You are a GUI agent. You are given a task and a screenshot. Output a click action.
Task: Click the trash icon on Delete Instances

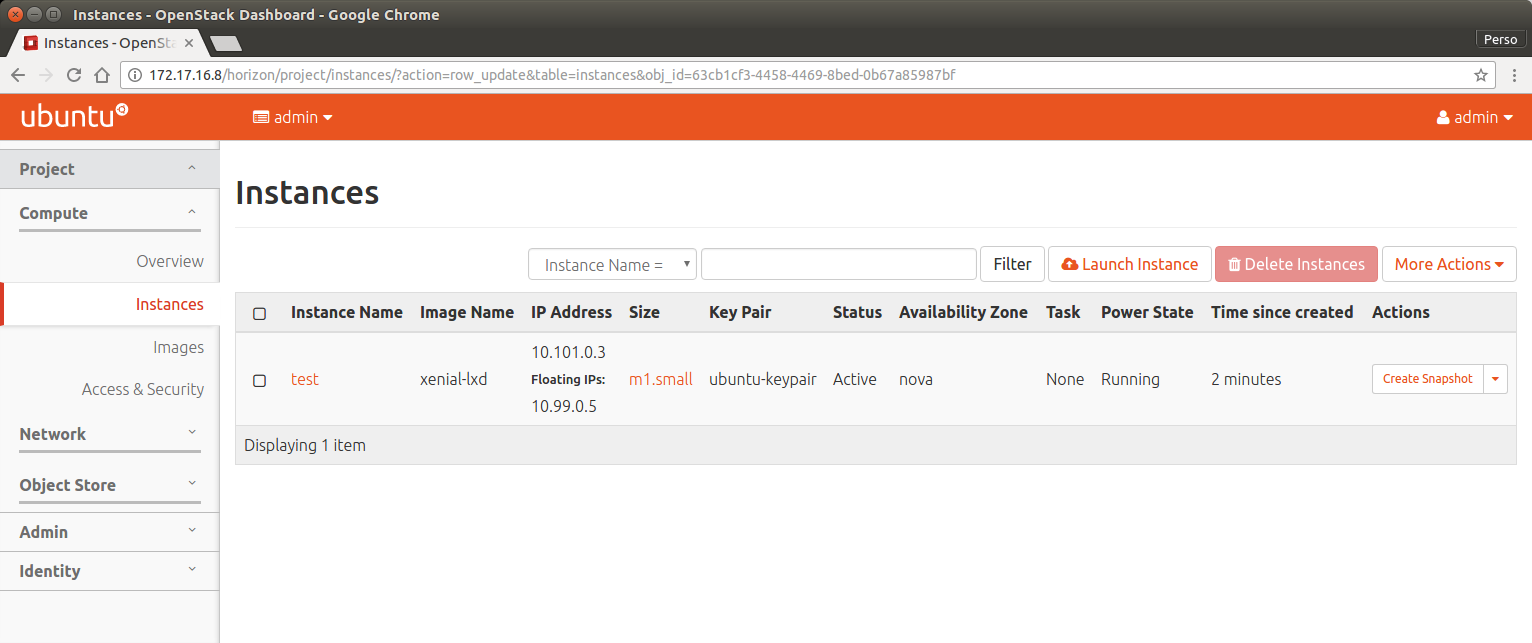point(1235,264)
